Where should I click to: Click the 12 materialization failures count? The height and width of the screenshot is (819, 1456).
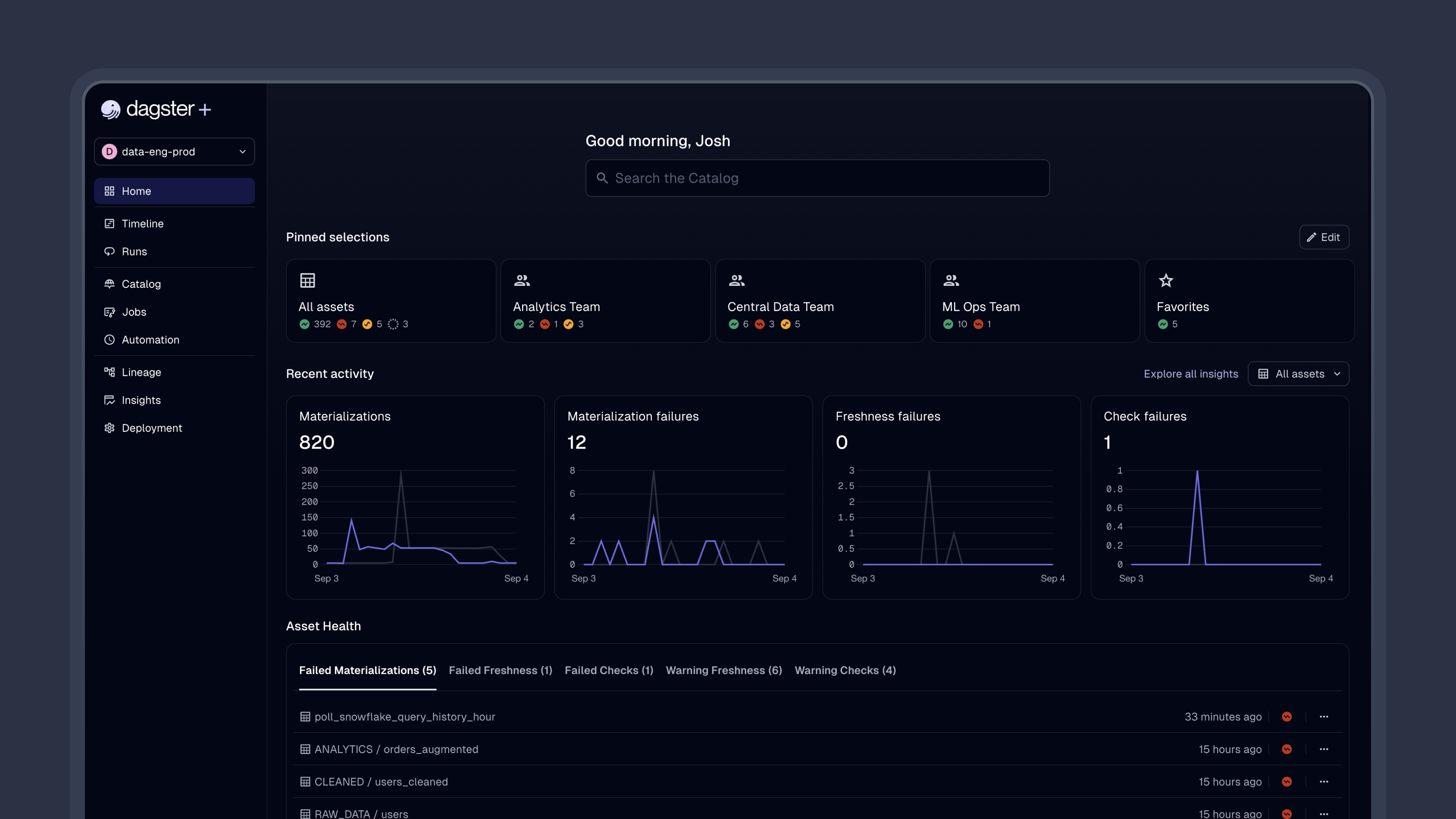(x=576, y=442)
